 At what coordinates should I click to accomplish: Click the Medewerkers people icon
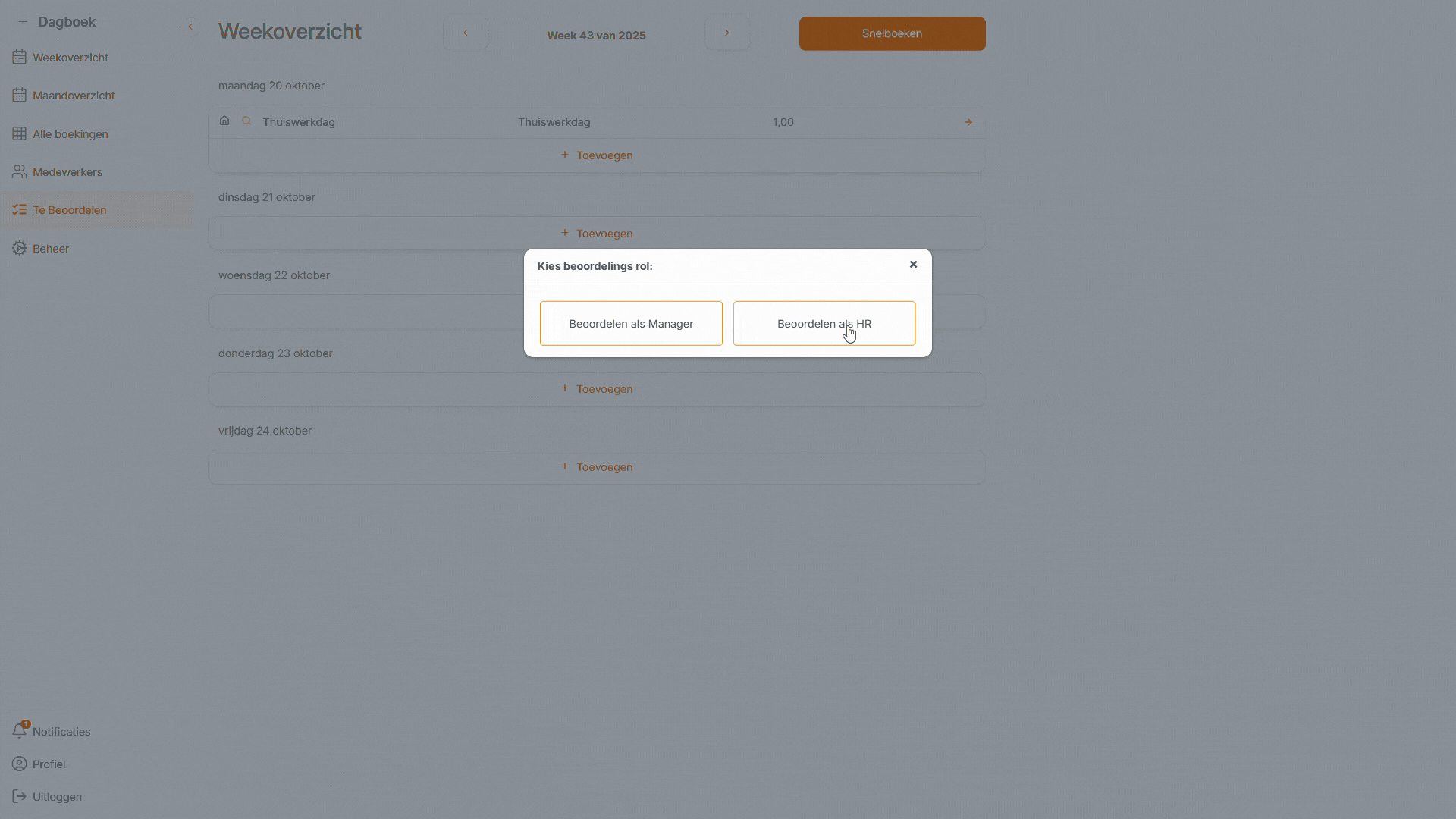tap(19, 172)
